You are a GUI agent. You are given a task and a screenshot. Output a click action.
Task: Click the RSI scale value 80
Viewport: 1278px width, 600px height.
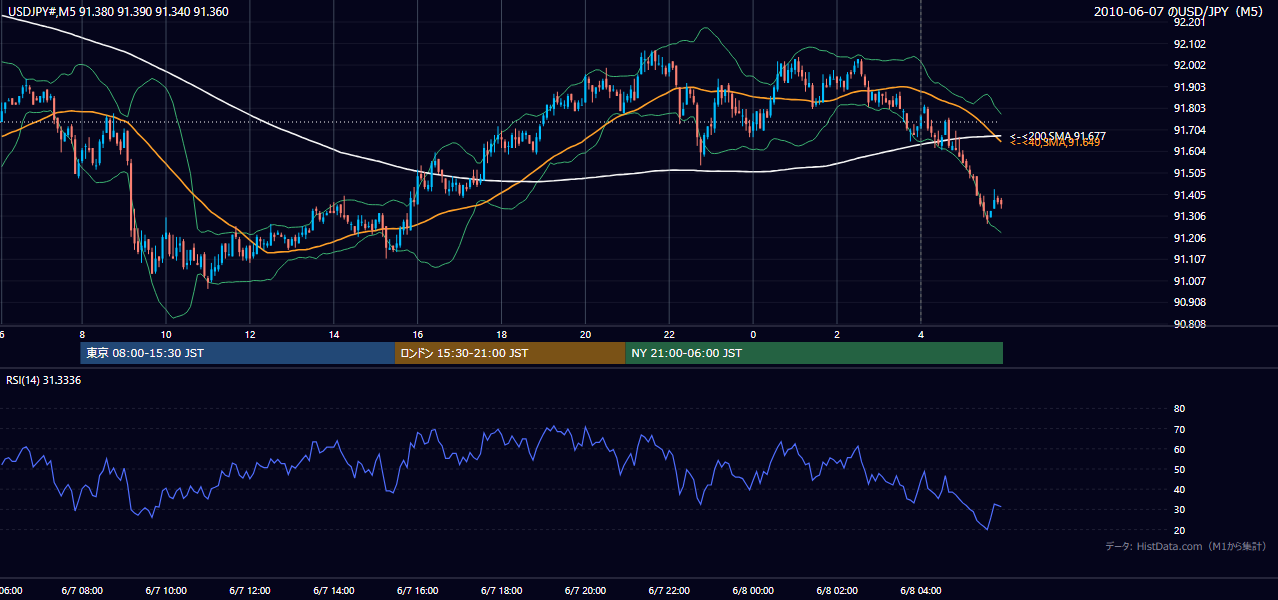click(x=1179, y=409)
